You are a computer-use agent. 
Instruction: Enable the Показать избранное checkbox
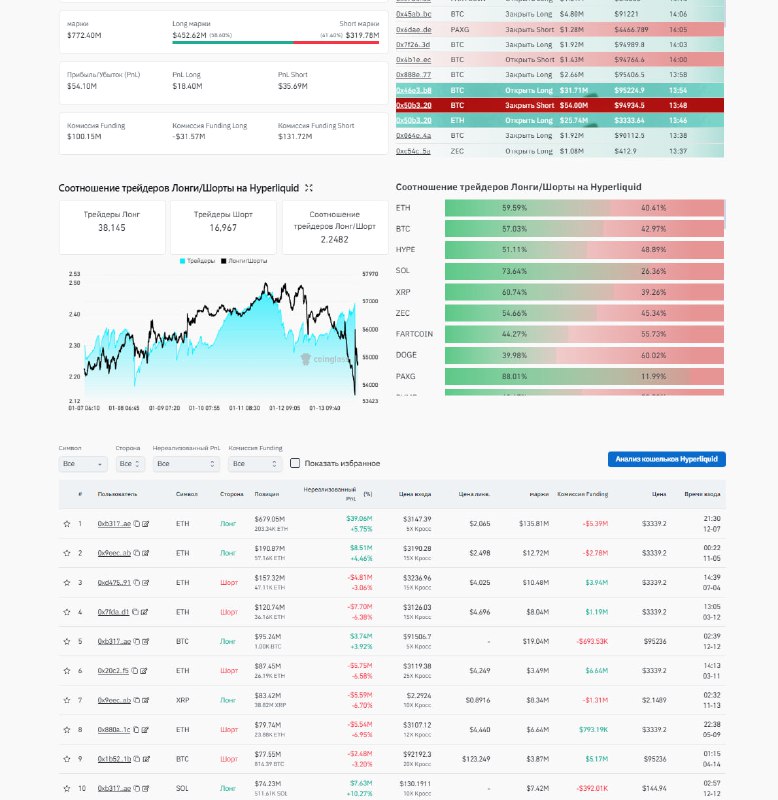coord(295,464)
